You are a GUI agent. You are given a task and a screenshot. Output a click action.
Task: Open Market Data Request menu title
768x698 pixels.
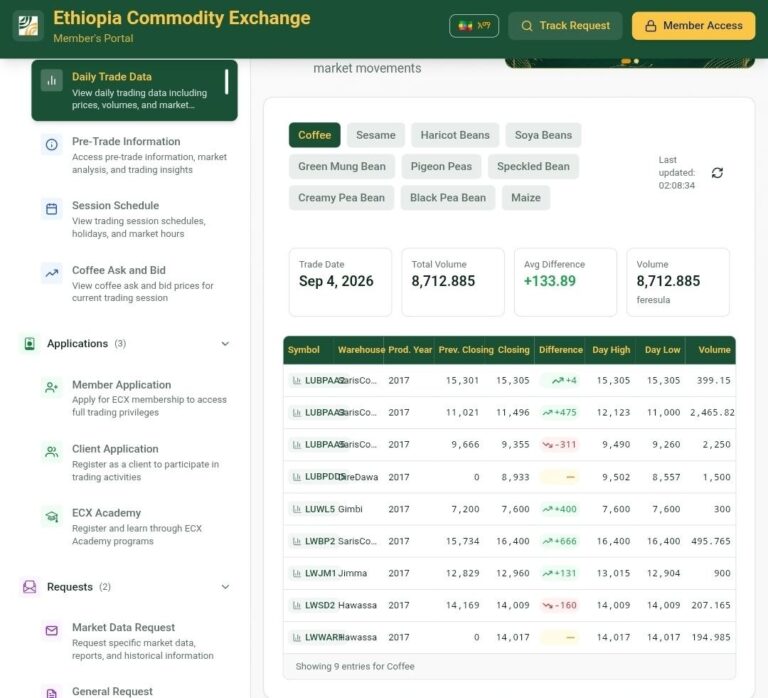click(123, 627)
